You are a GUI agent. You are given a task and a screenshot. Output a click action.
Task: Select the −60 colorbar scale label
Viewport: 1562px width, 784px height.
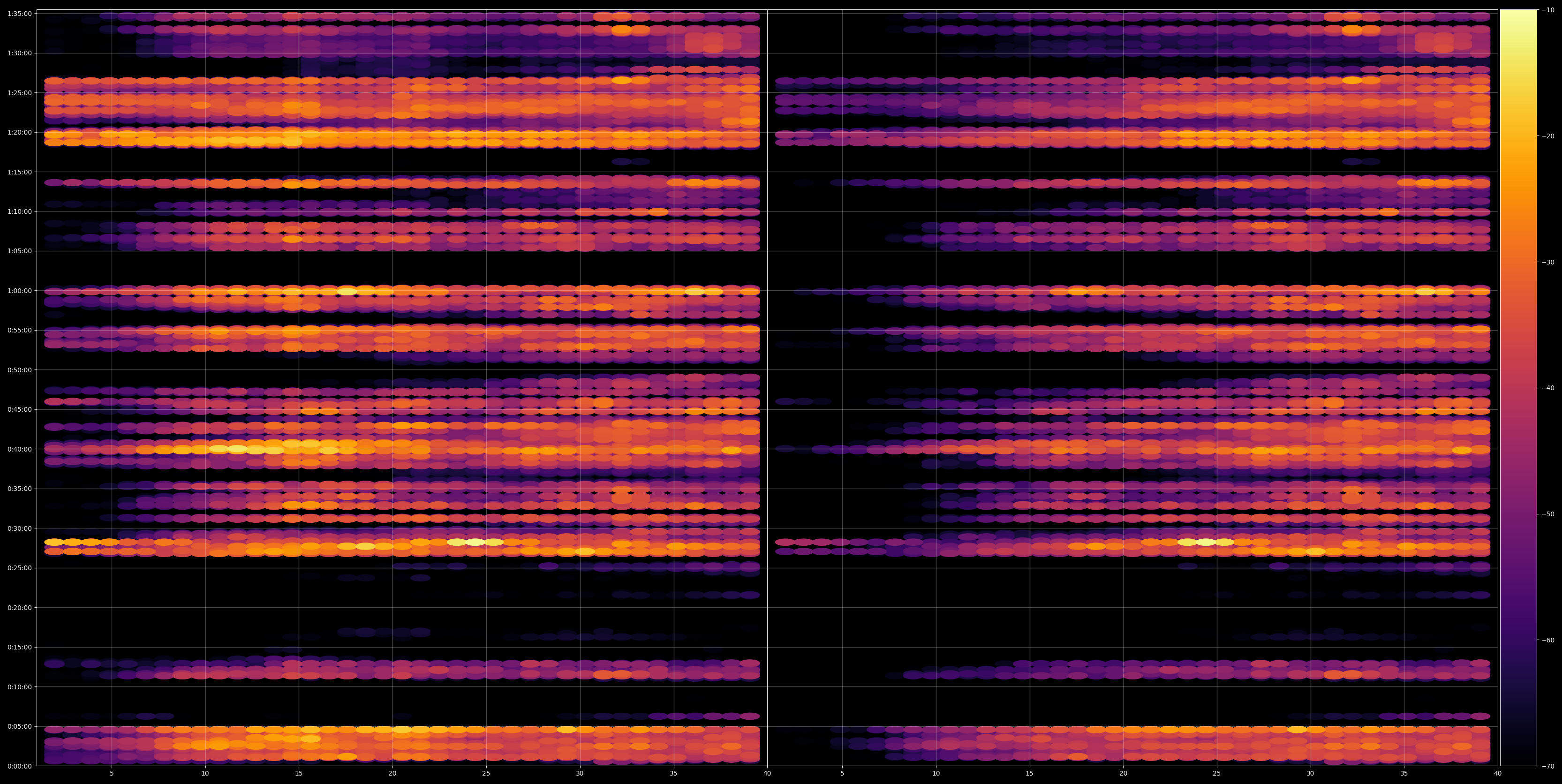[x=1548, y=640]
